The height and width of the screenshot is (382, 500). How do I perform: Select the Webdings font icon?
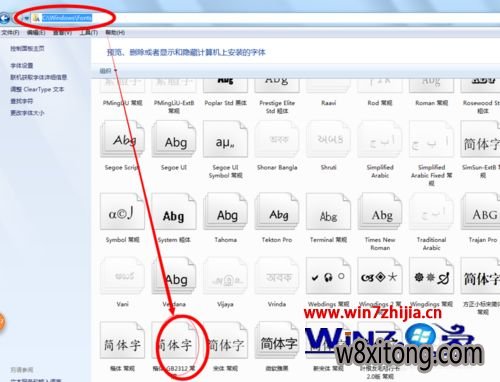tap(328, 275)
